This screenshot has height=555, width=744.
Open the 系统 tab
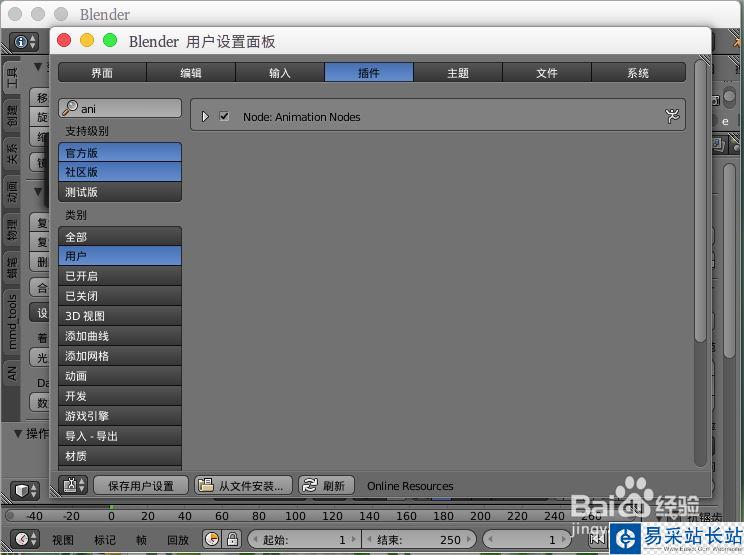coord(638,73)
